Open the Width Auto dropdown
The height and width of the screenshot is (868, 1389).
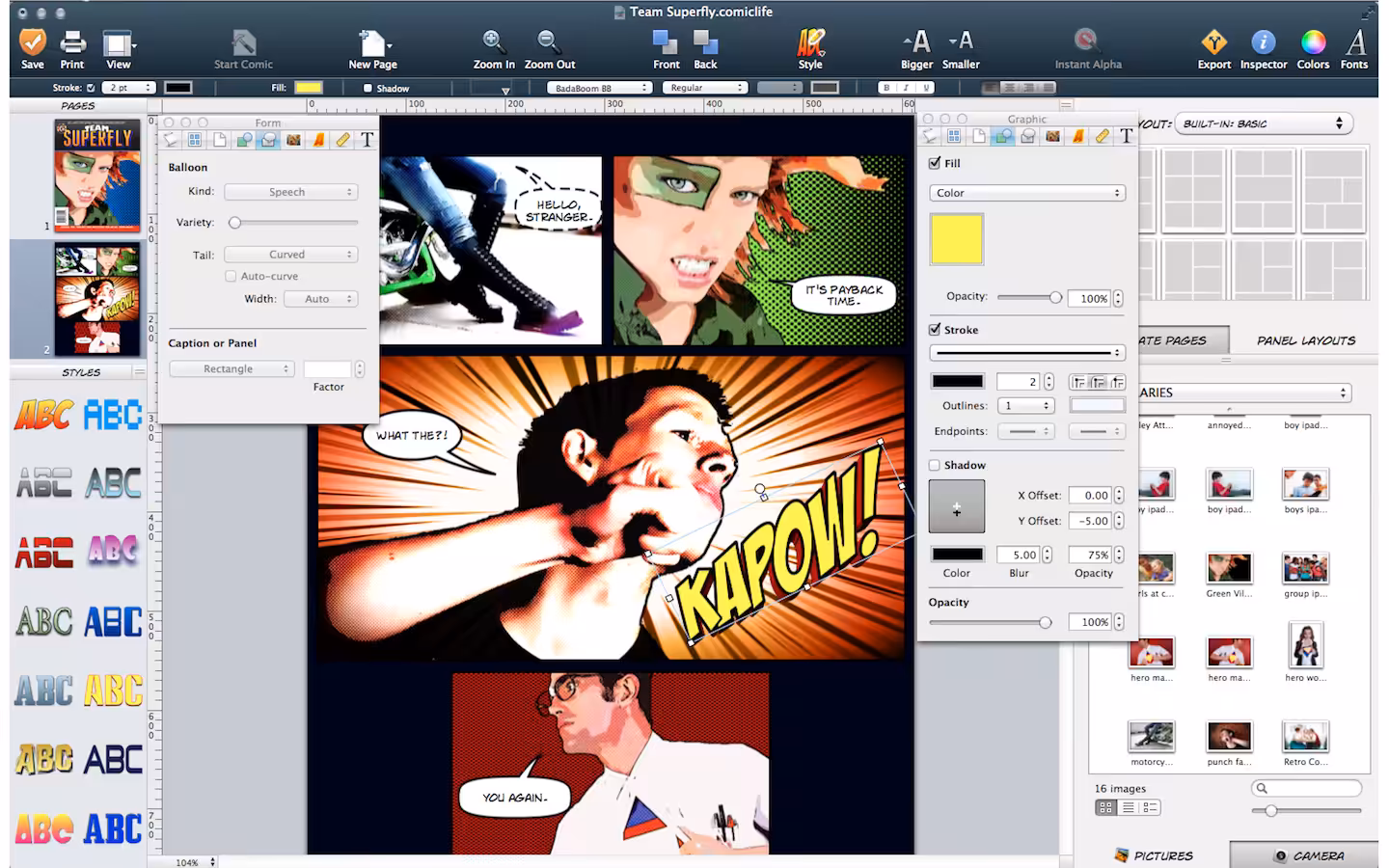[321, 299]
